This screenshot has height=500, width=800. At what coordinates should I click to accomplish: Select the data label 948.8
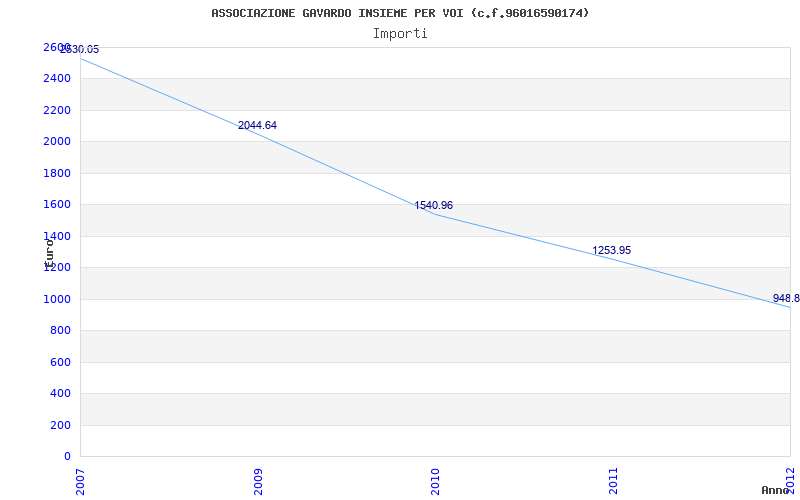click(x=786, y=298)
